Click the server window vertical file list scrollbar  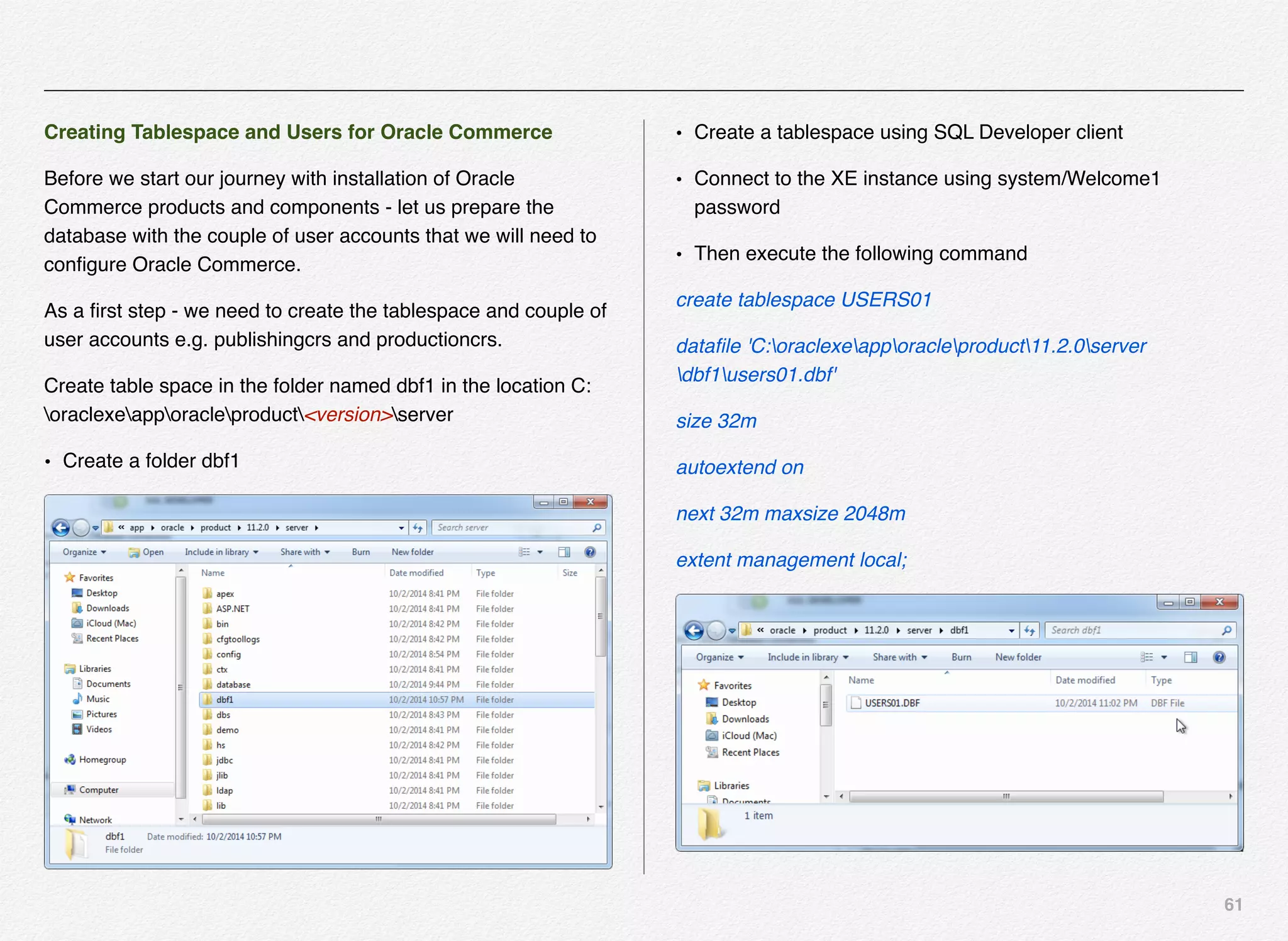tap(601, 616)
